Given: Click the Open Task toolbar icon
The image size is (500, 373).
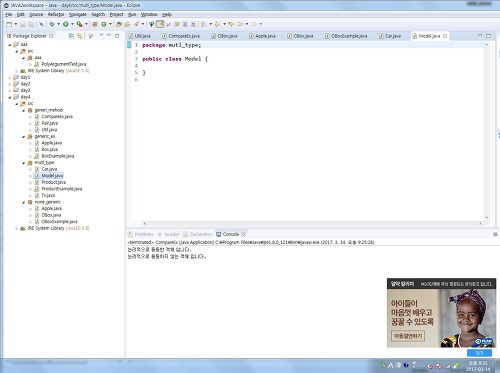Looking at the screenshot, I should (x=127, y=24).
